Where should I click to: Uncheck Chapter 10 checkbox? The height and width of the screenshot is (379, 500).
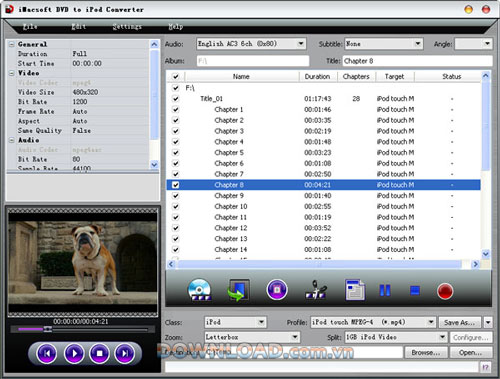176,206
